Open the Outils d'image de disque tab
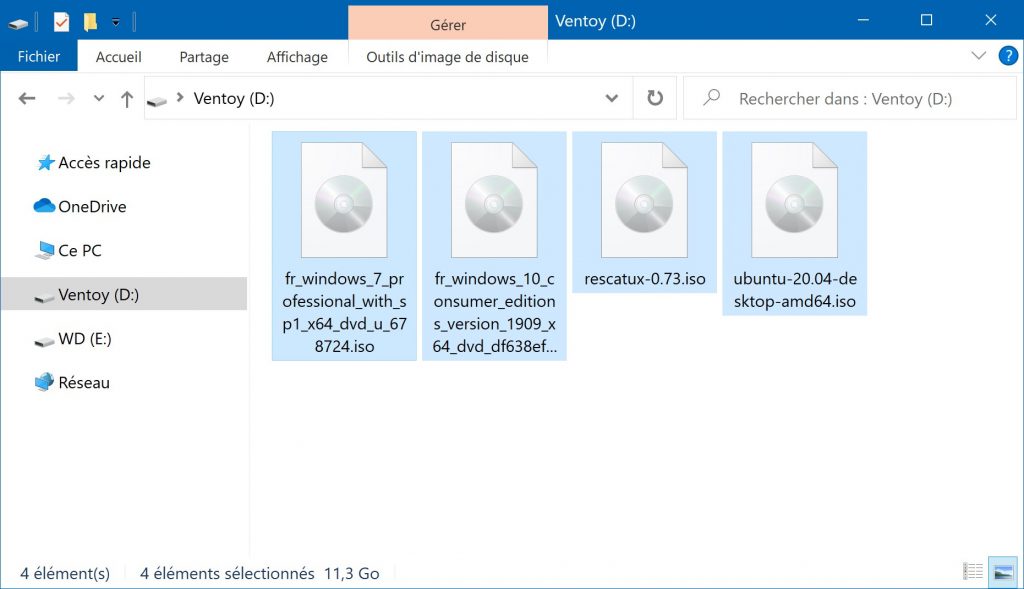 point(447,57)
